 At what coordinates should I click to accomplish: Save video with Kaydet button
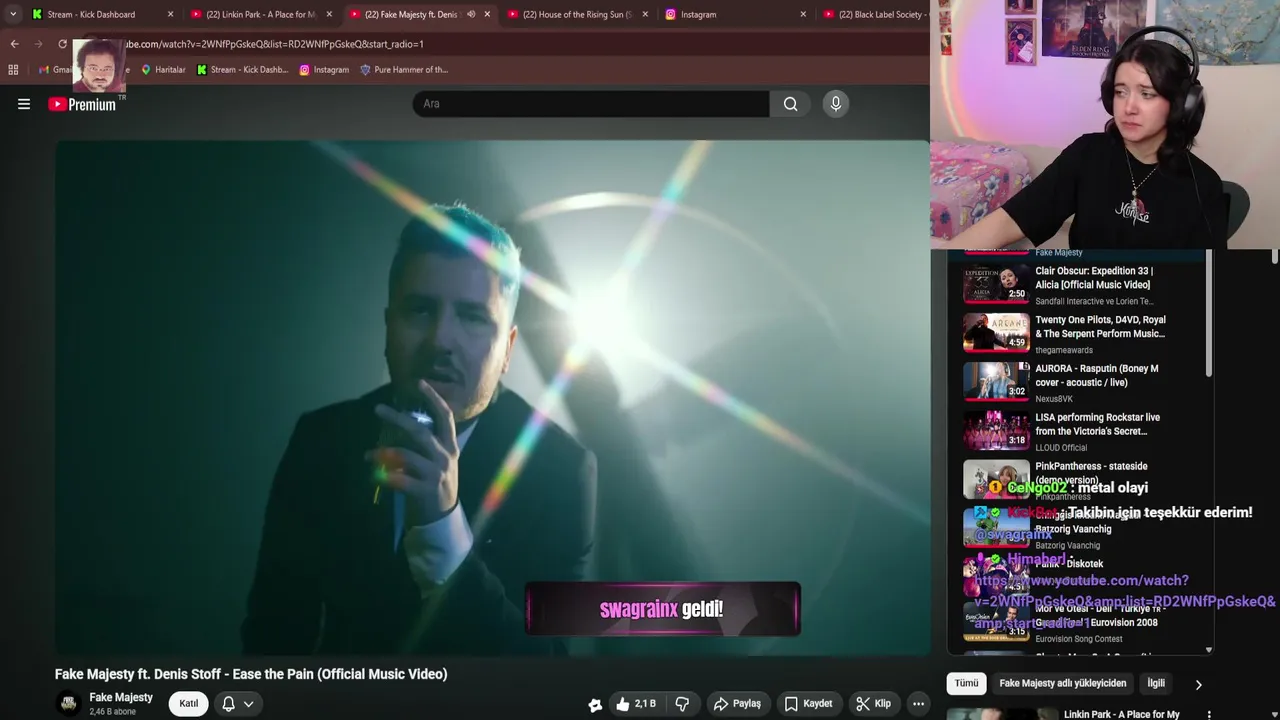coord(808,704)
